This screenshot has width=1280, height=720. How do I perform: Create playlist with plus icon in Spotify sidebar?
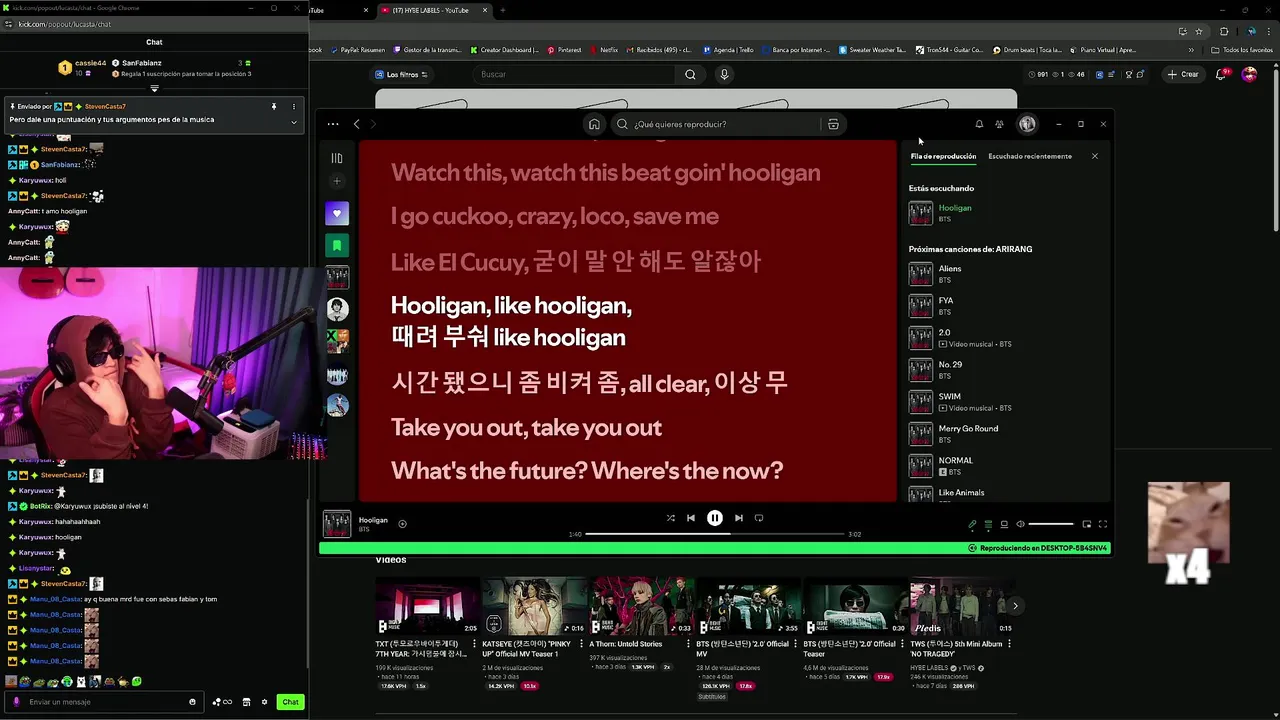point(337,181)
